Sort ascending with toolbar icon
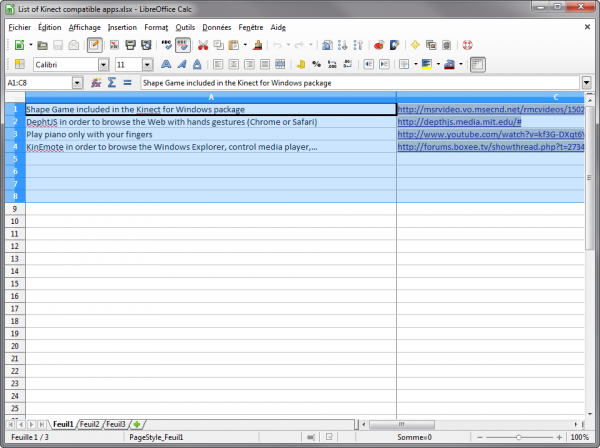Viewport: 600px width, 448px height. (342, 45)
